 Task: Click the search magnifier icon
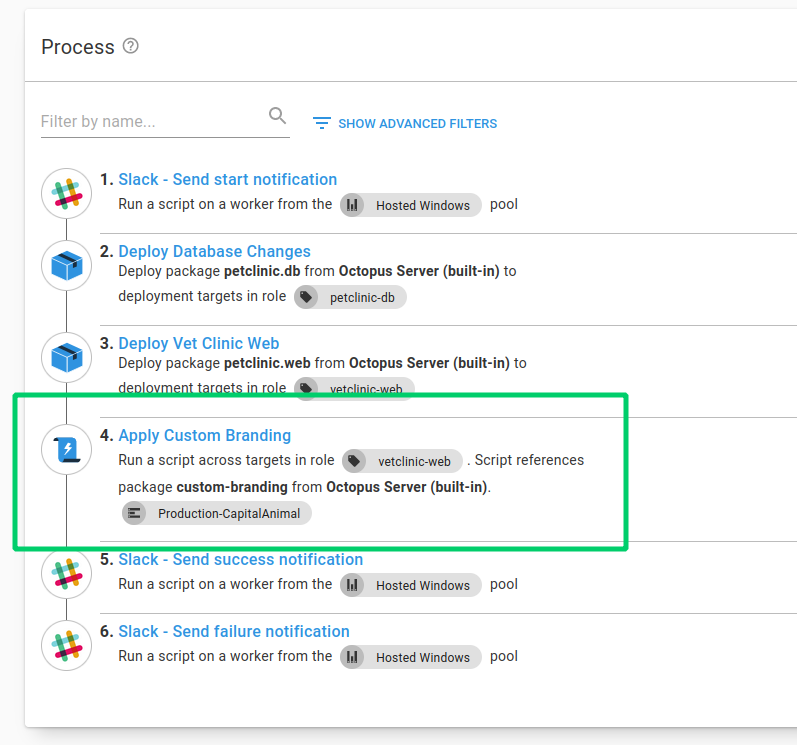click(x=277, y=116)
